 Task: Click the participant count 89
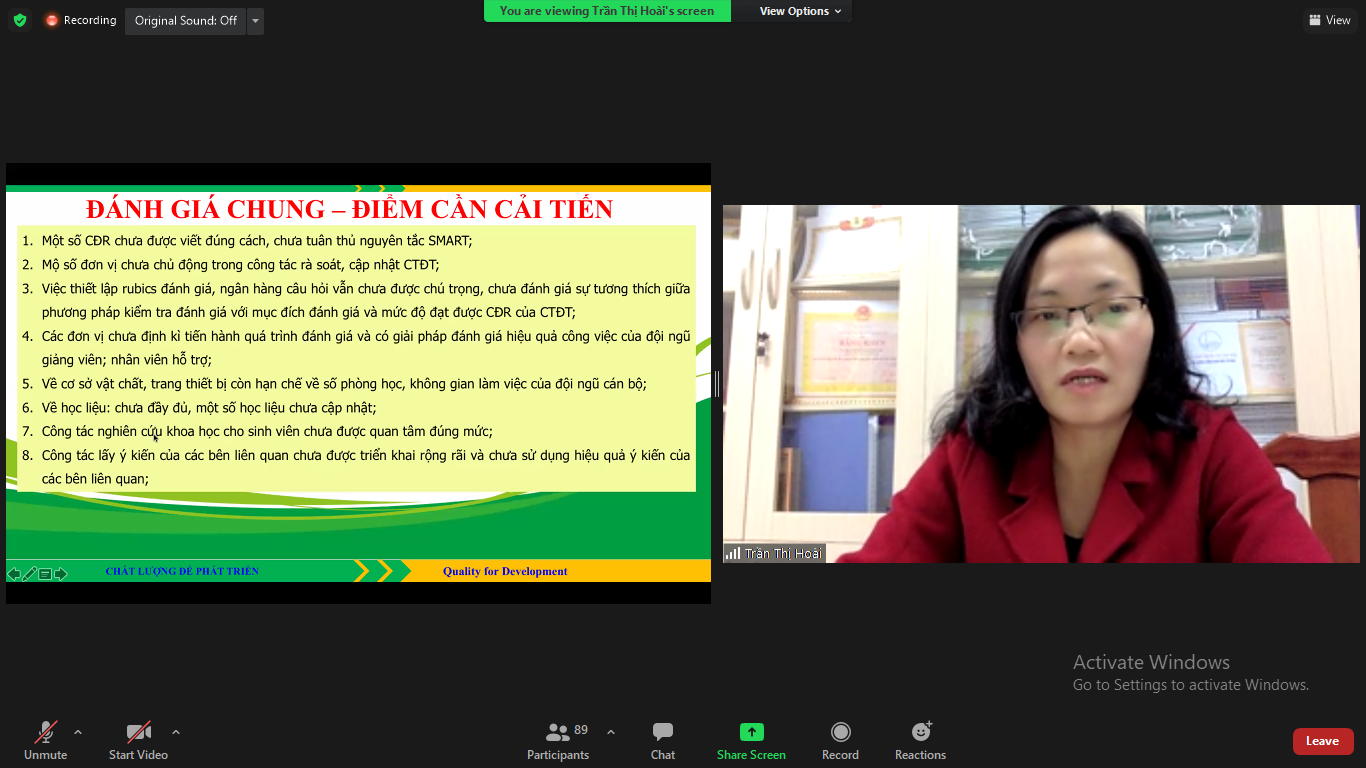pos(581,730)
